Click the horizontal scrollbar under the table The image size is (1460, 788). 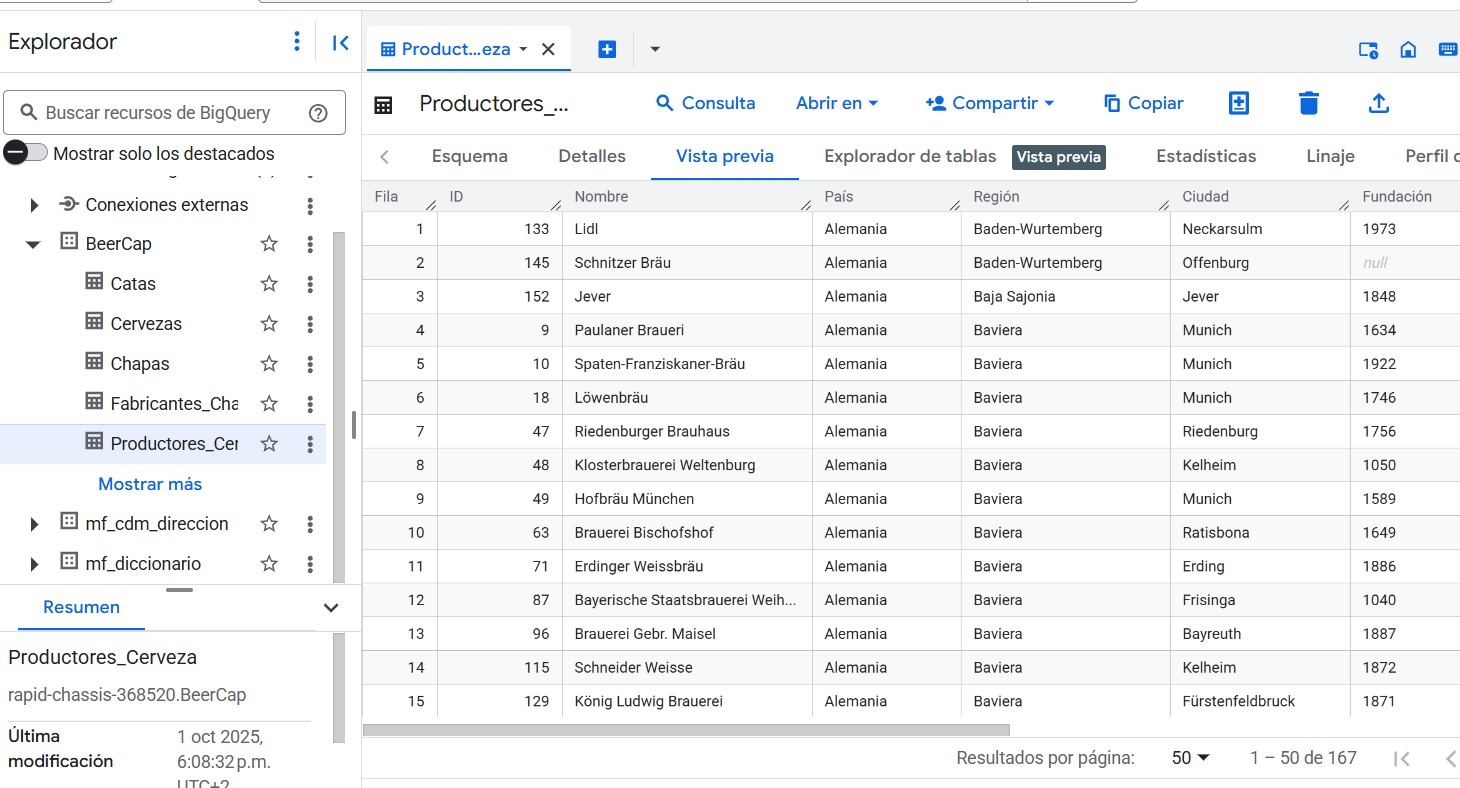[686, 730]
